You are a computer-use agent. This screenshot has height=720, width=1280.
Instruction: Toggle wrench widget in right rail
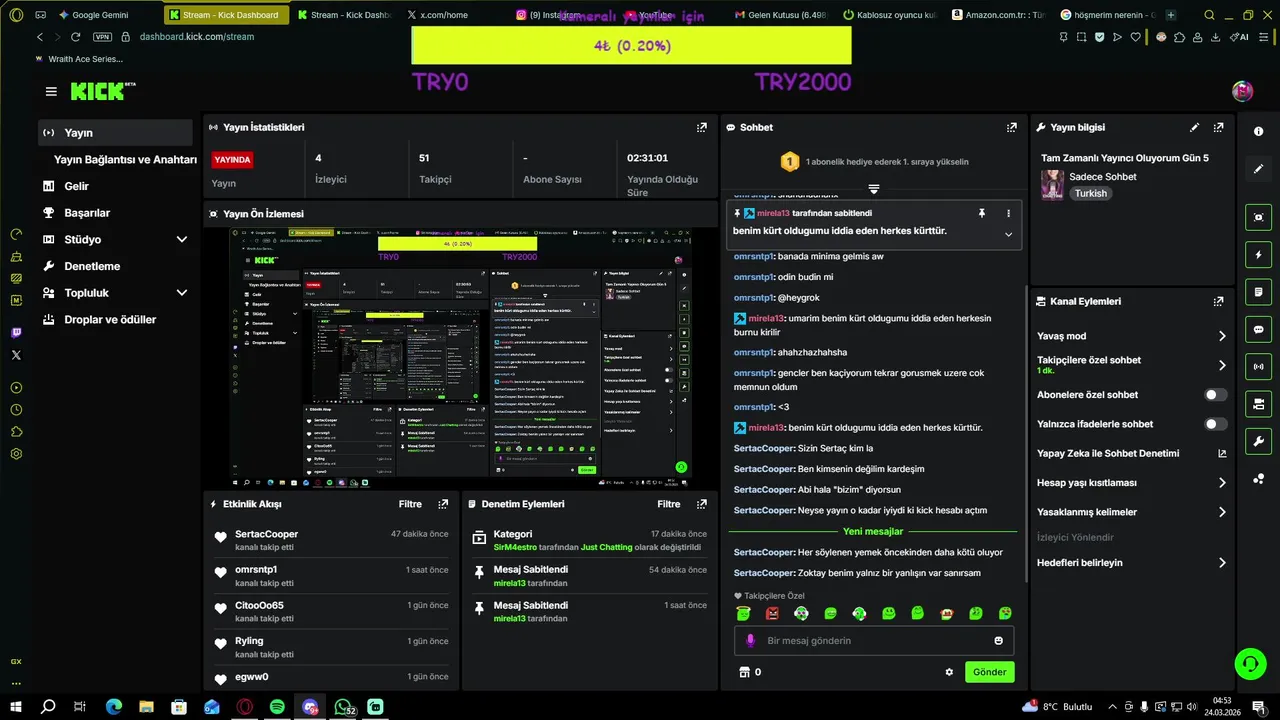1258,441
